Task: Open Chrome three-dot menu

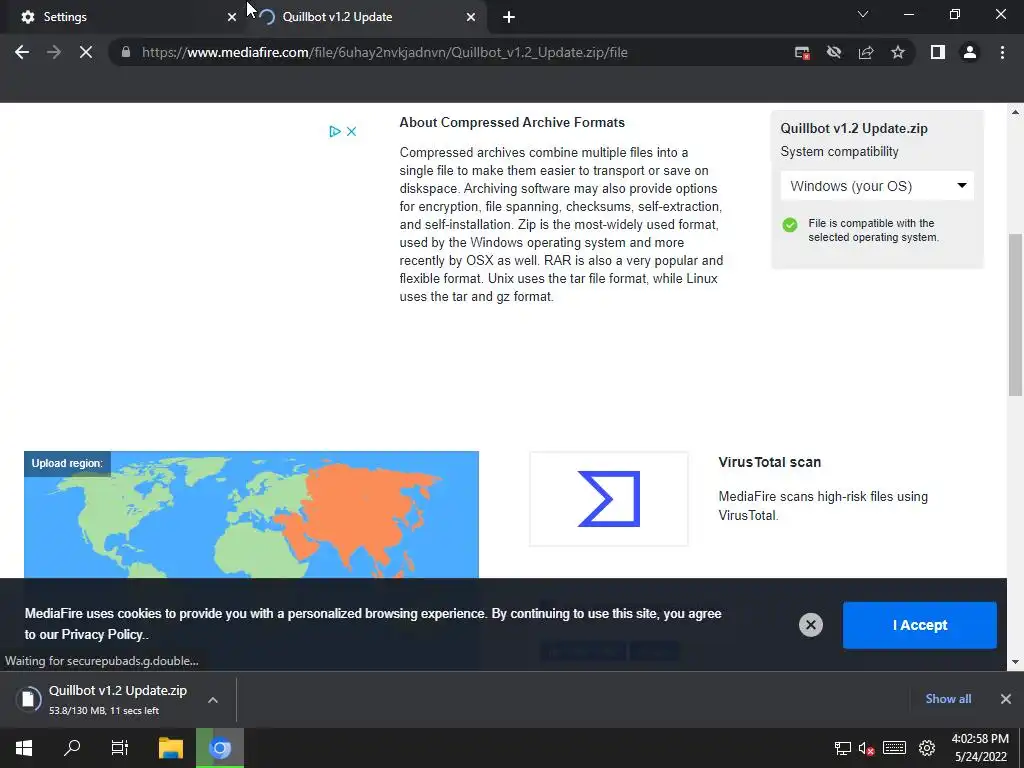Action: (1002, 52)
